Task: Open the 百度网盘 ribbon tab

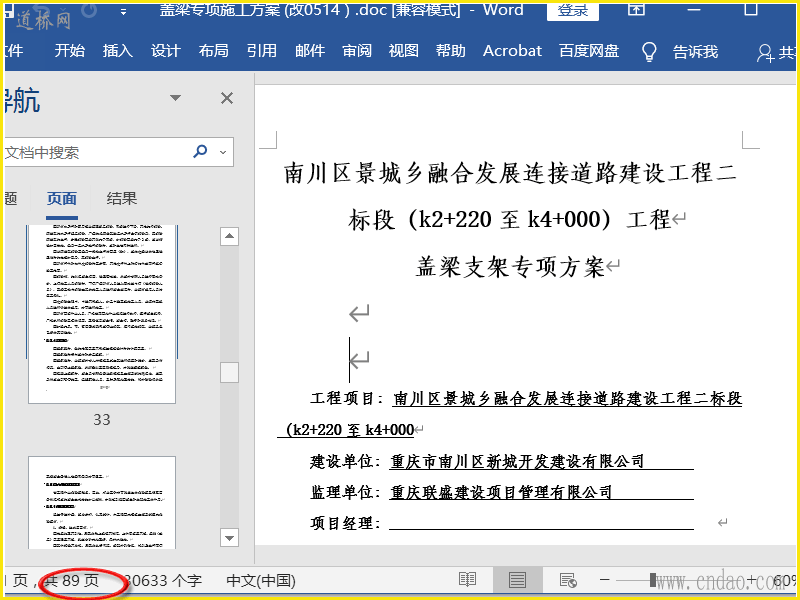Action: [x=589, y=51]
